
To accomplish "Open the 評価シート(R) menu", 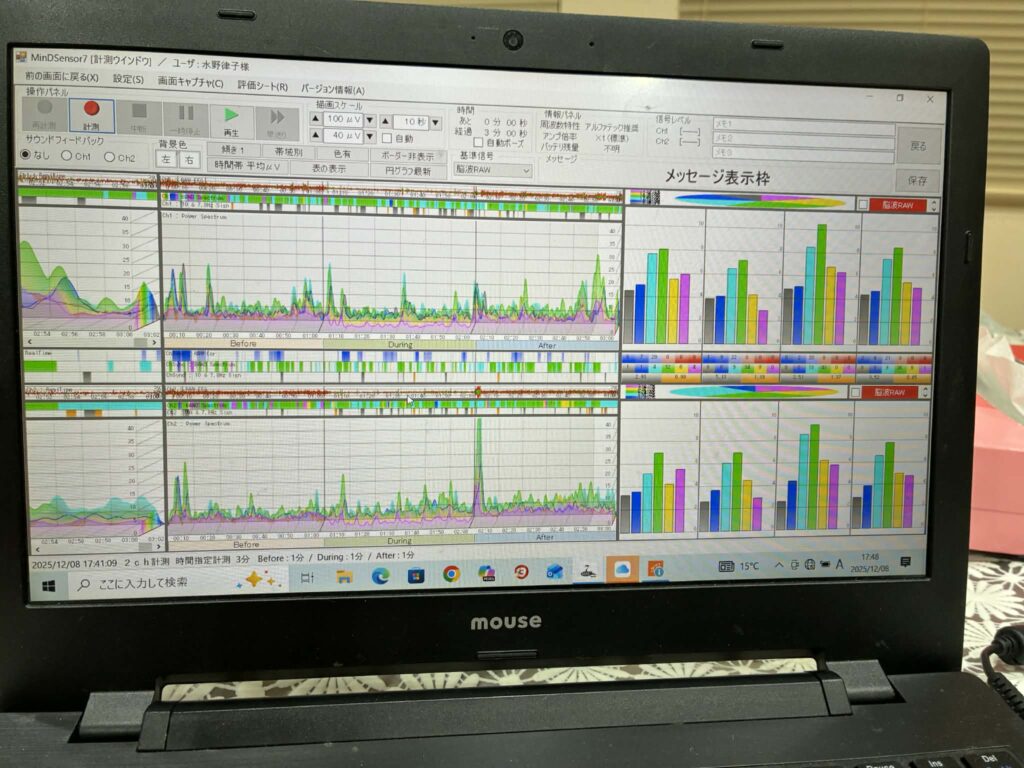I will tap(263, 86).
